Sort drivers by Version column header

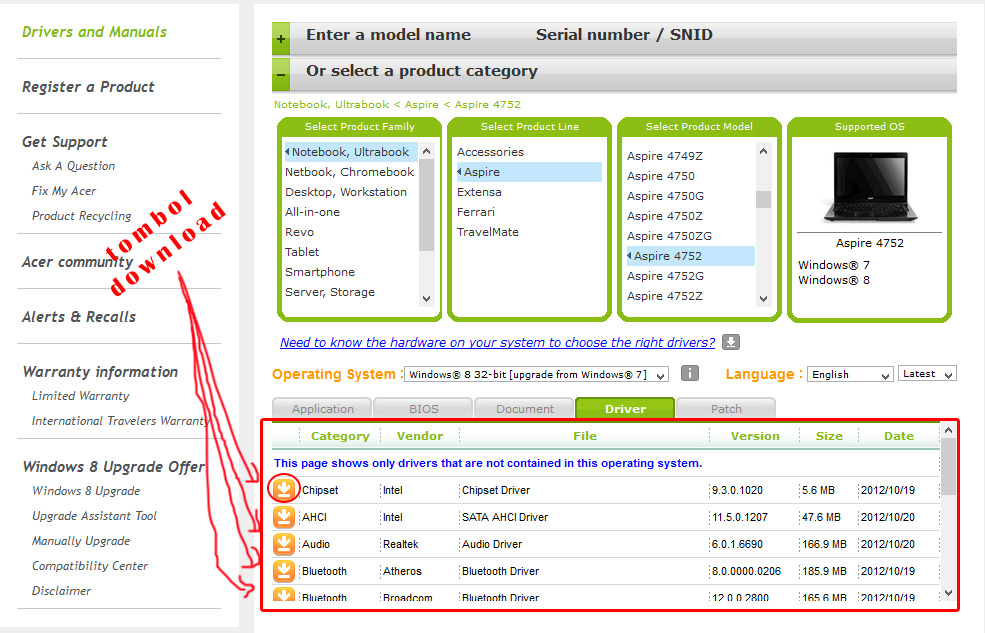click(x=754, y=436)
